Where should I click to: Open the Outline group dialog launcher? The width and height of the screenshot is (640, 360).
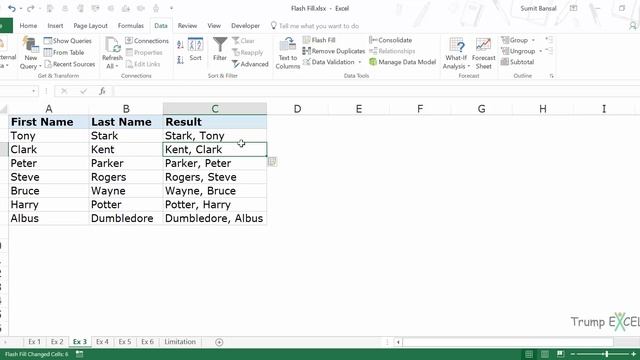(x=551, y=76)
